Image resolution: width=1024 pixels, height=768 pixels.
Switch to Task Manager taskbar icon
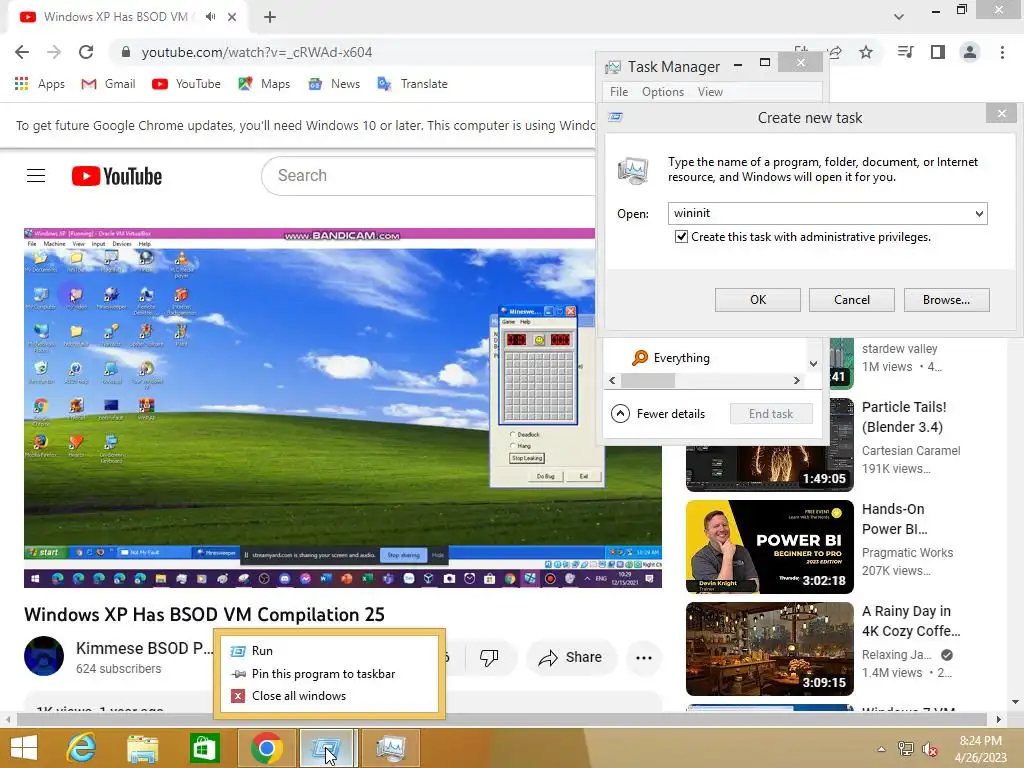pos(390,748)
